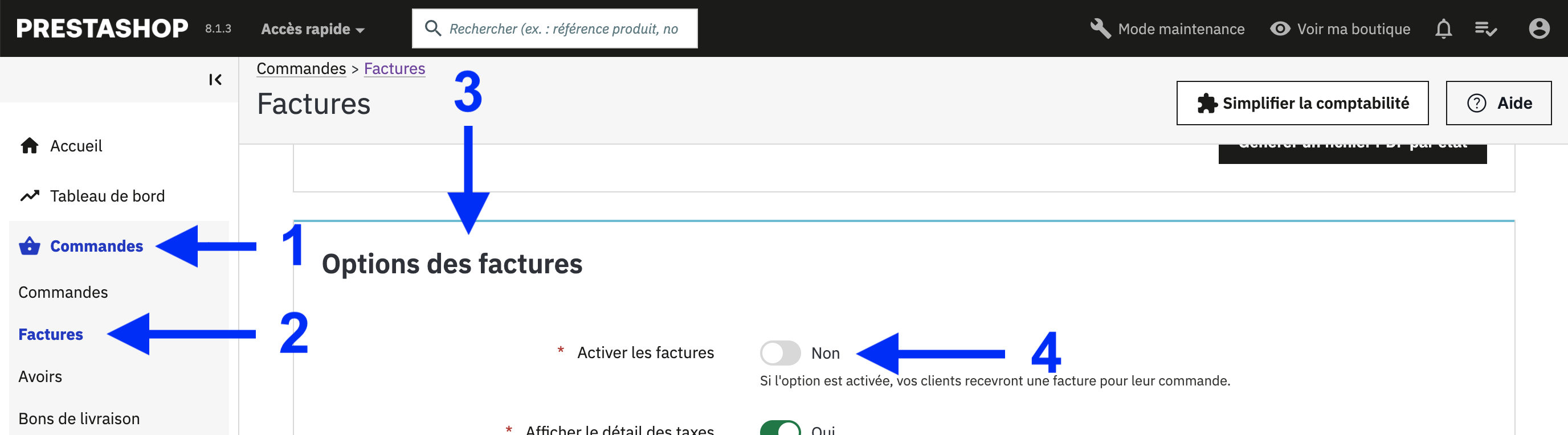This screenshot has width=1568, height=435.
Task: Click the Accueil home icon
Action: 29,146
